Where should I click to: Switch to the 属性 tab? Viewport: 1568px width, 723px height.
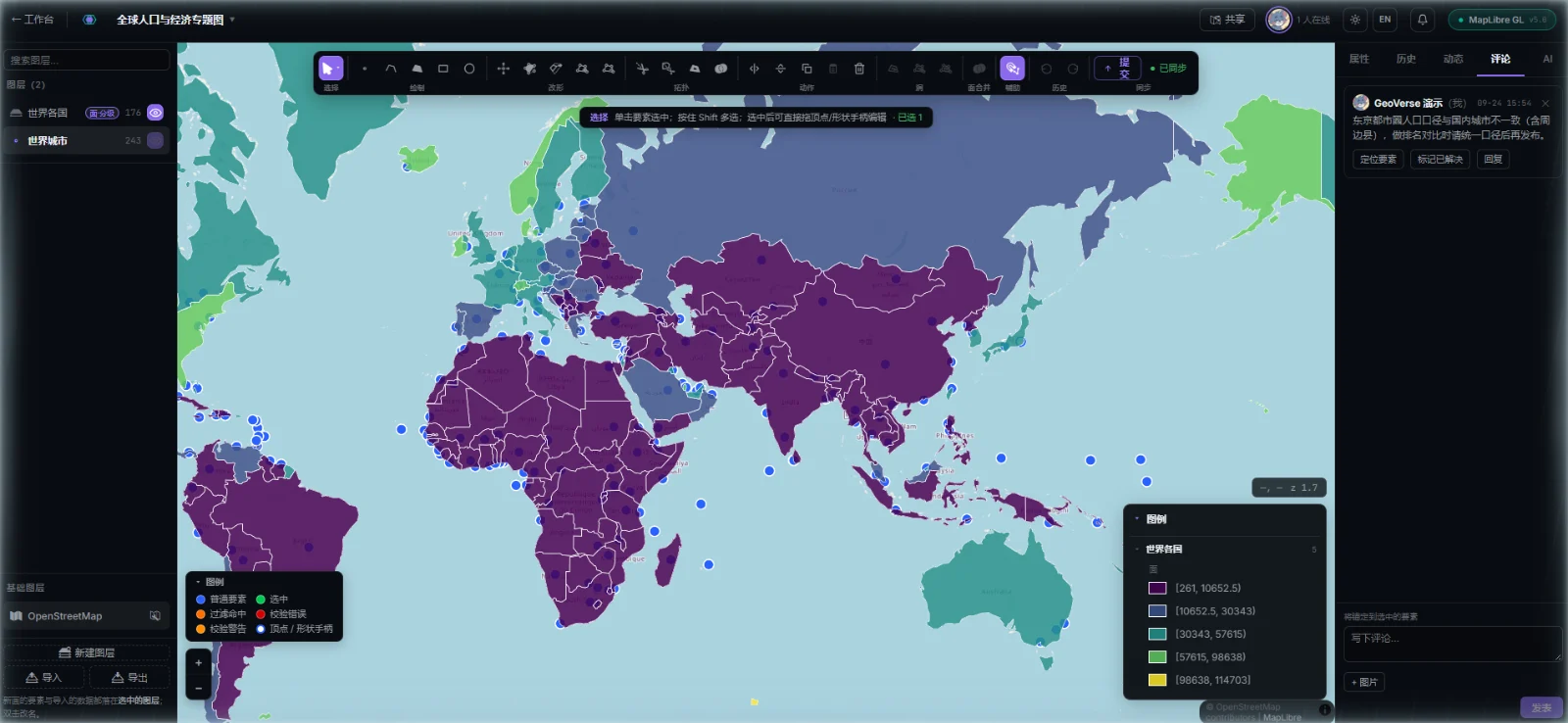coord(1359,59)
